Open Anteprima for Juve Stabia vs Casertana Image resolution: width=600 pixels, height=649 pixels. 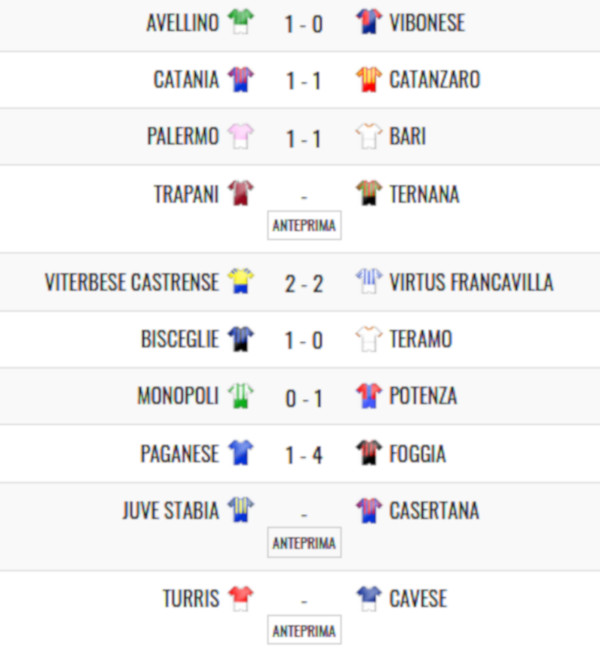tap(304, 543)
